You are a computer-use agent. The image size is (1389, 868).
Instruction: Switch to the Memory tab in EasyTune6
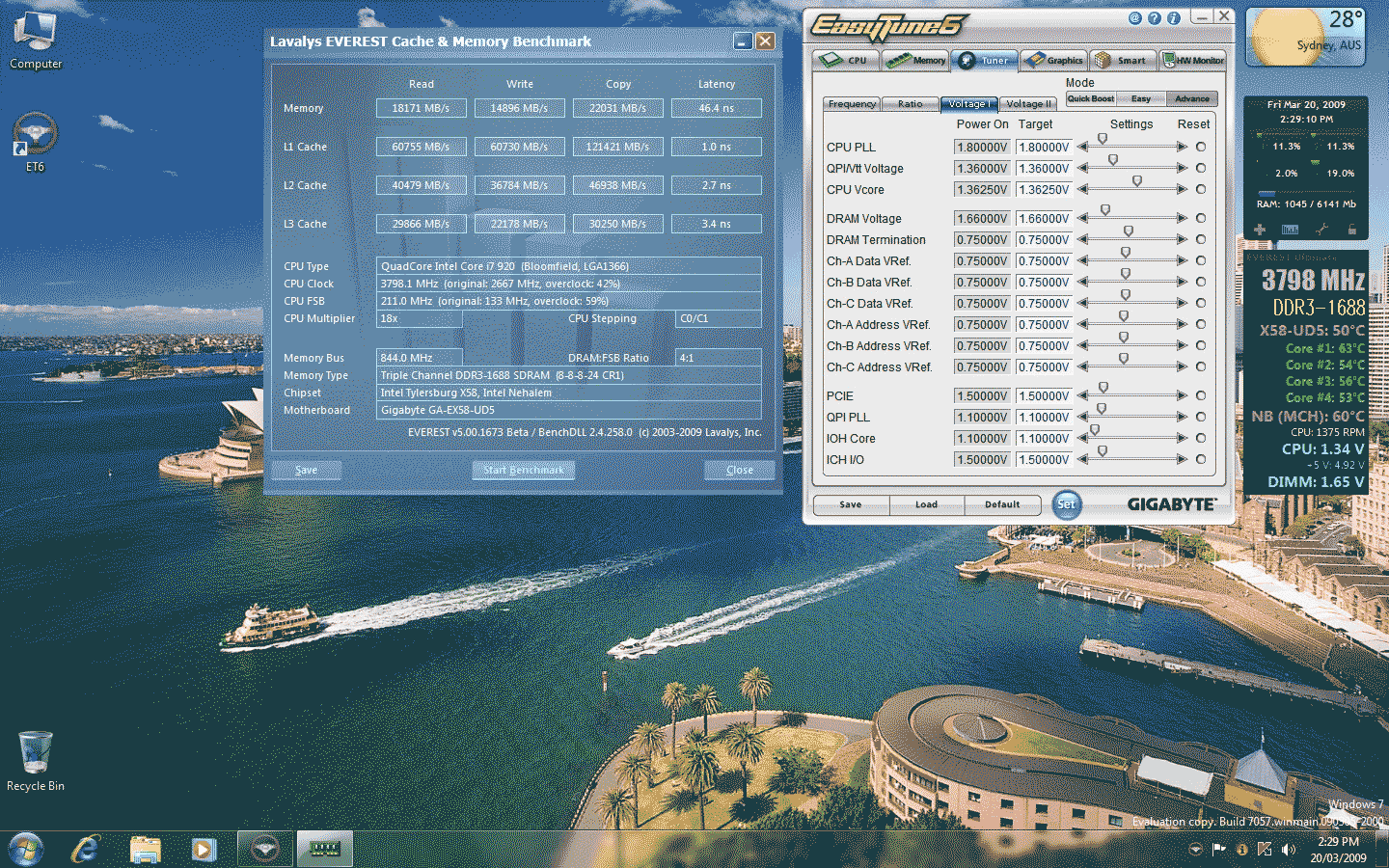915,60
